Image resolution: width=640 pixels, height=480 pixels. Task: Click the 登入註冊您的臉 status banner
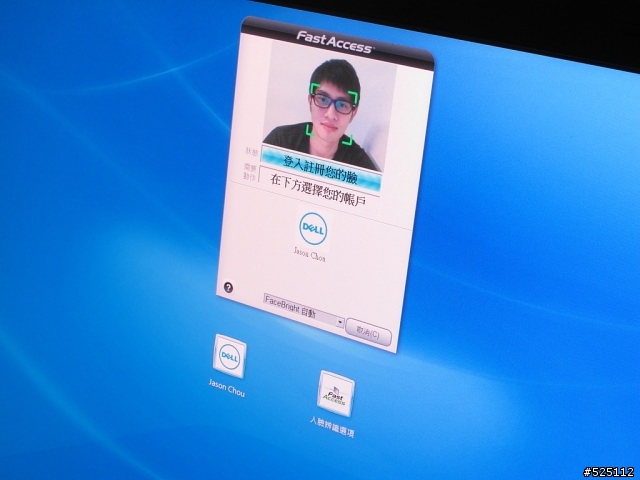[321, 168]
